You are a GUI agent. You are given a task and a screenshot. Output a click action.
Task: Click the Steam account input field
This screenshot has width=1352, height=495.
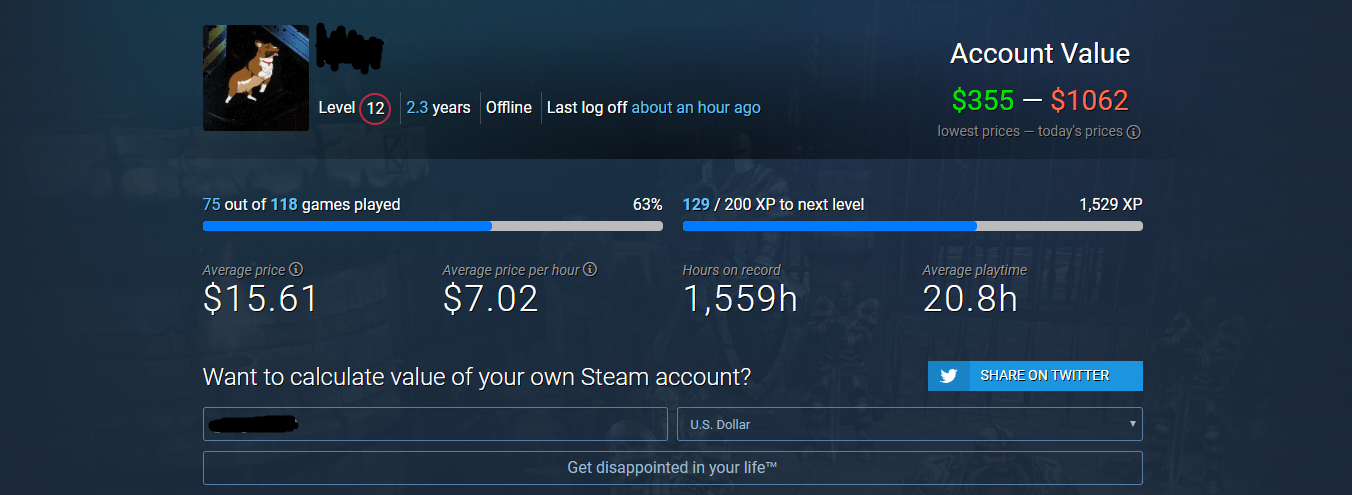(435, 424)
